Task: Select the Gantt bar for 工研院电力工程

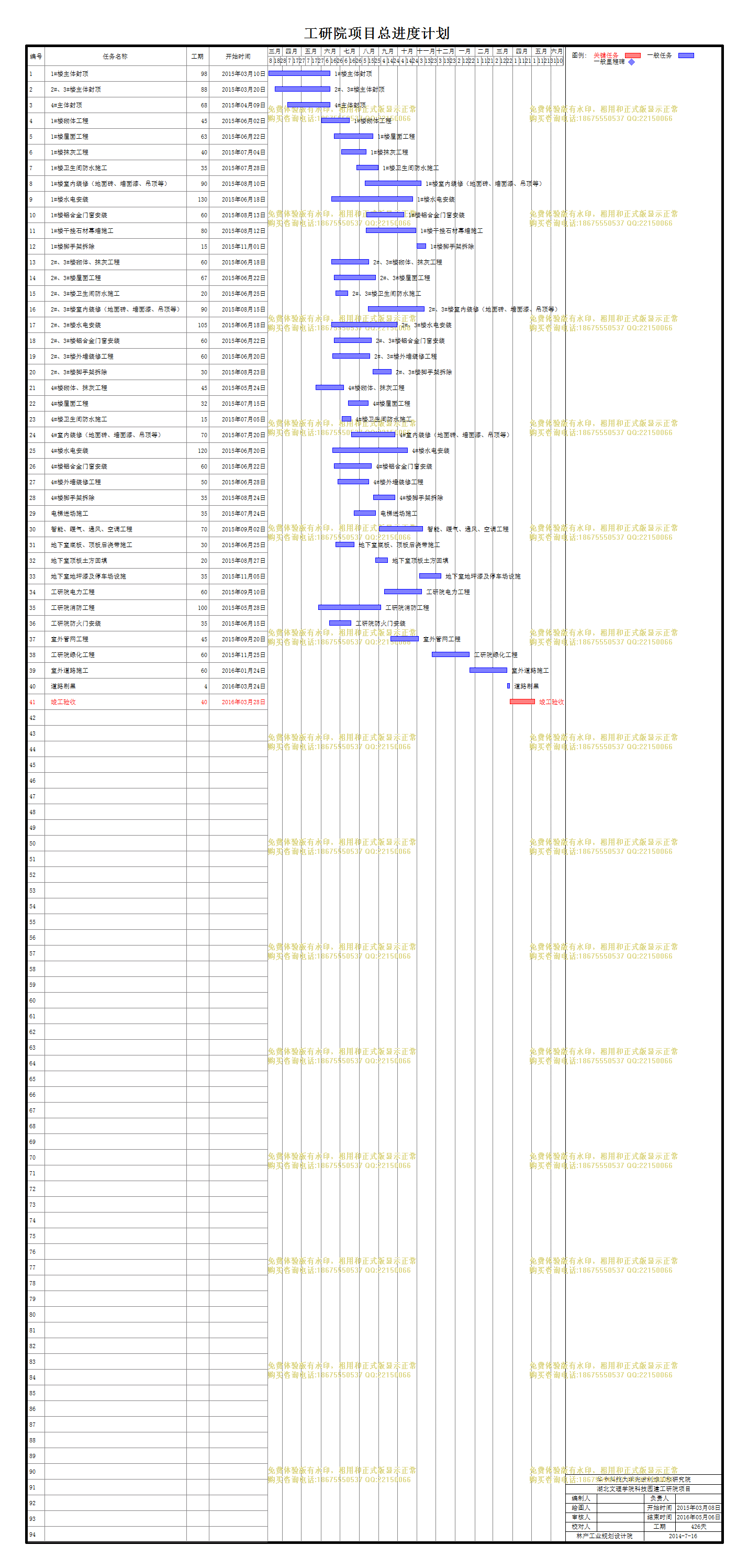Action: coord(403,592)
